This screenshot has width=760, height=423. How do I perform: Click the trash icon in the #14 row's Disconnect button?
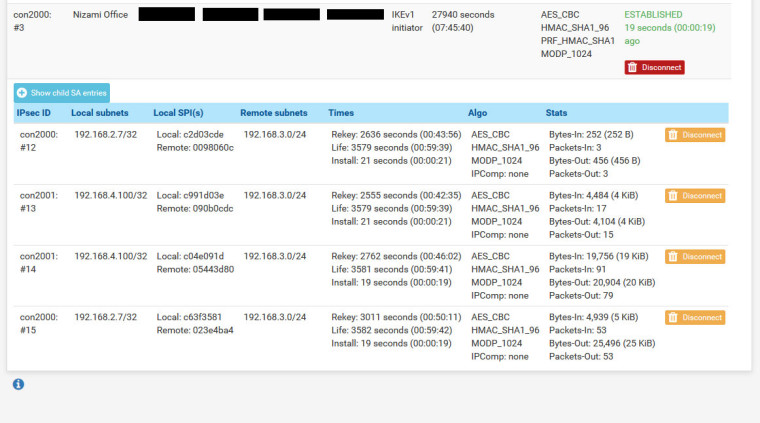(673, 257)
